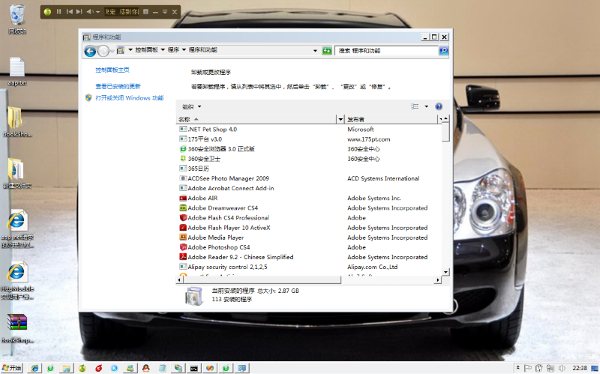
Task: Sort the list by the Publisher column header
Action: tap(390, 119)
